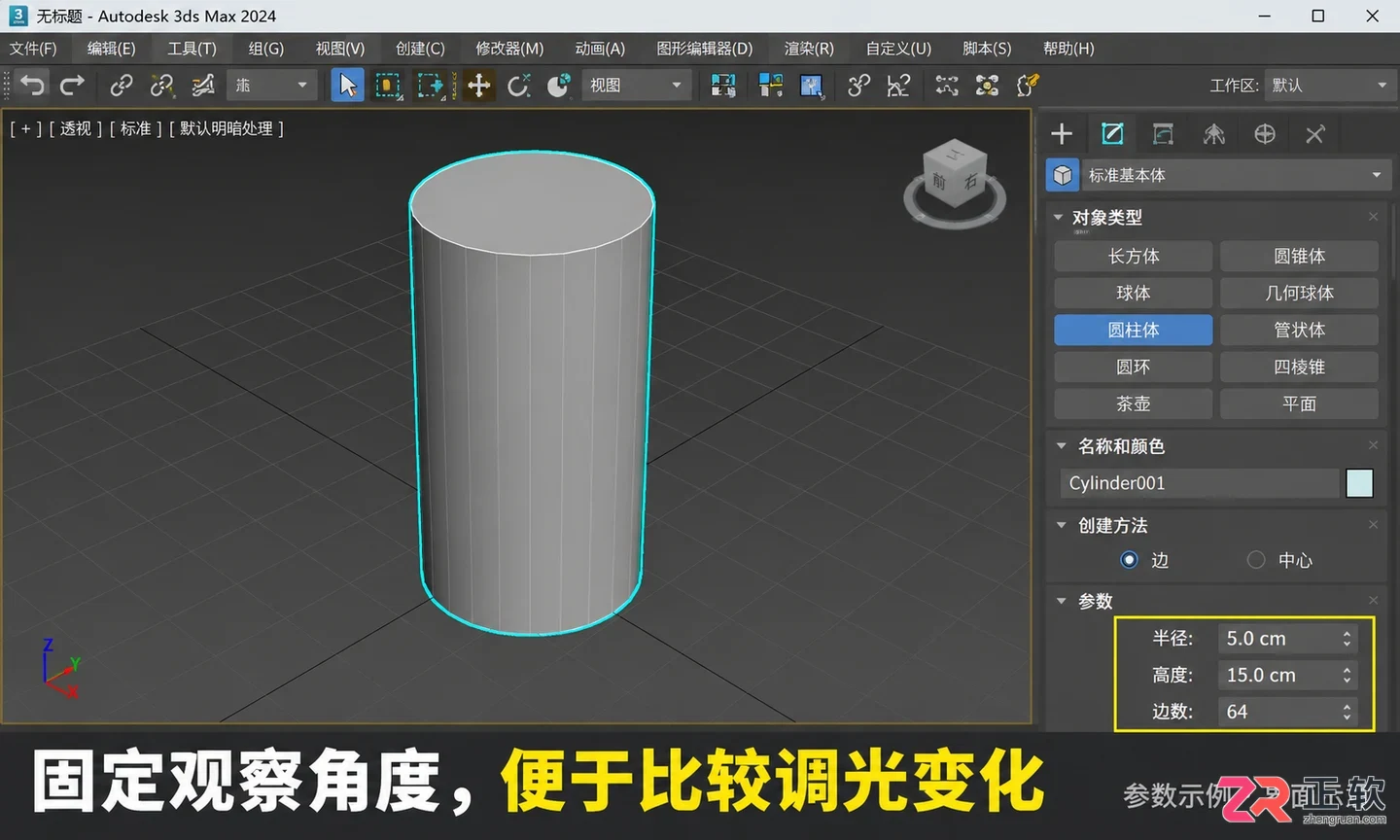Screen dimensions: 1400x840
Task: Open the selection filter dropdown
Action: (270, 86)
